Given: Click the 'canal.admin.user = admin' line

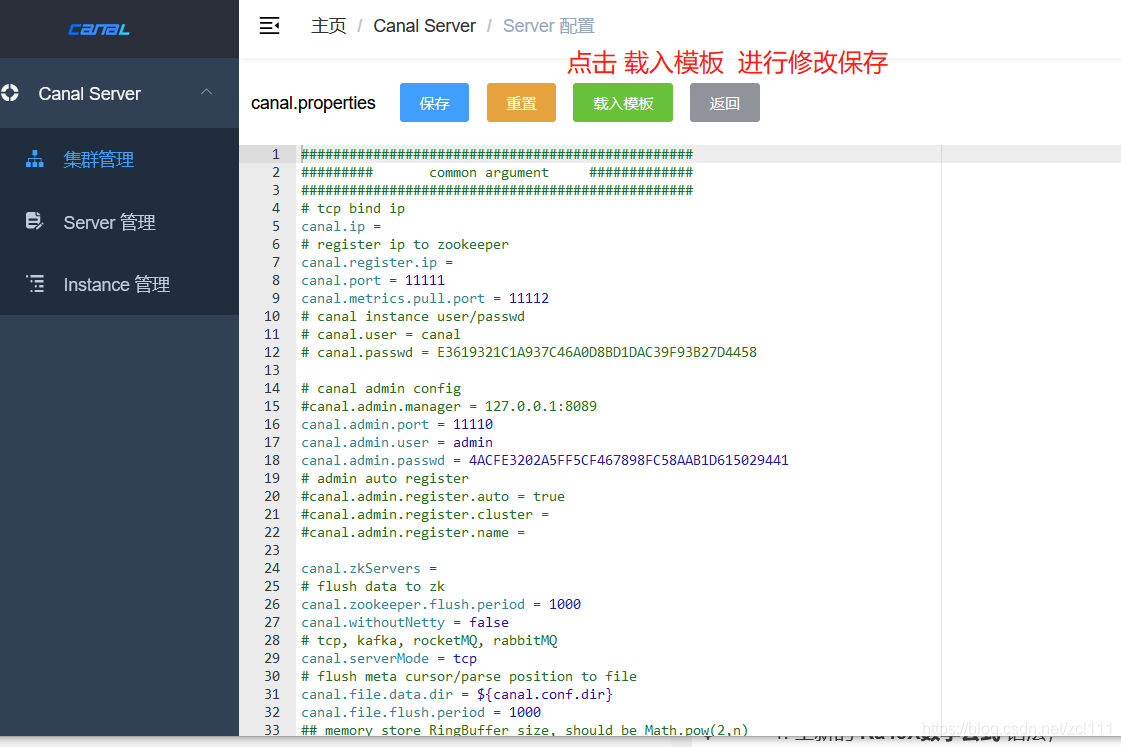Looking at the screenshot, I should (397, 442).
